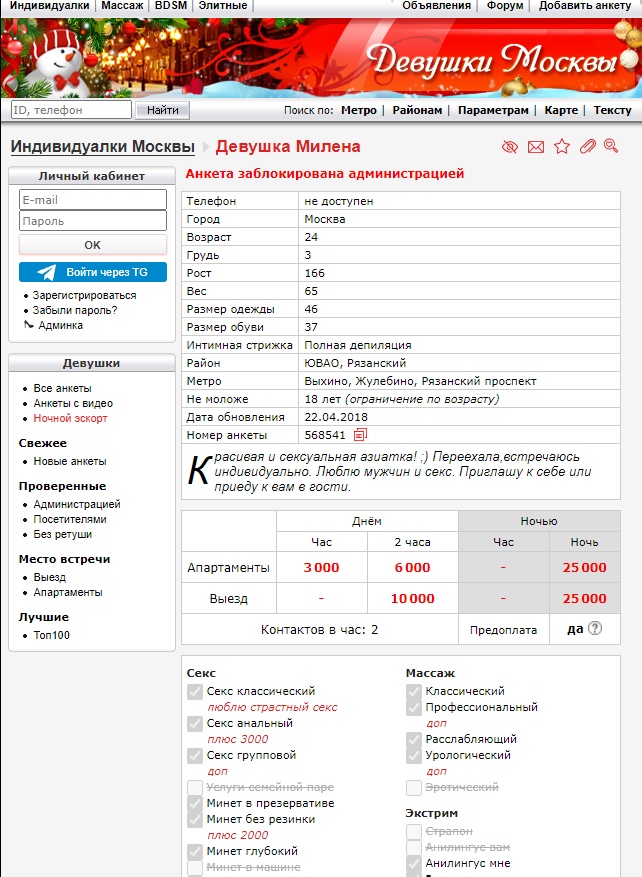Copy profile number using copy icon
Viewport: 642px width, 877px height.
point(361,435)
